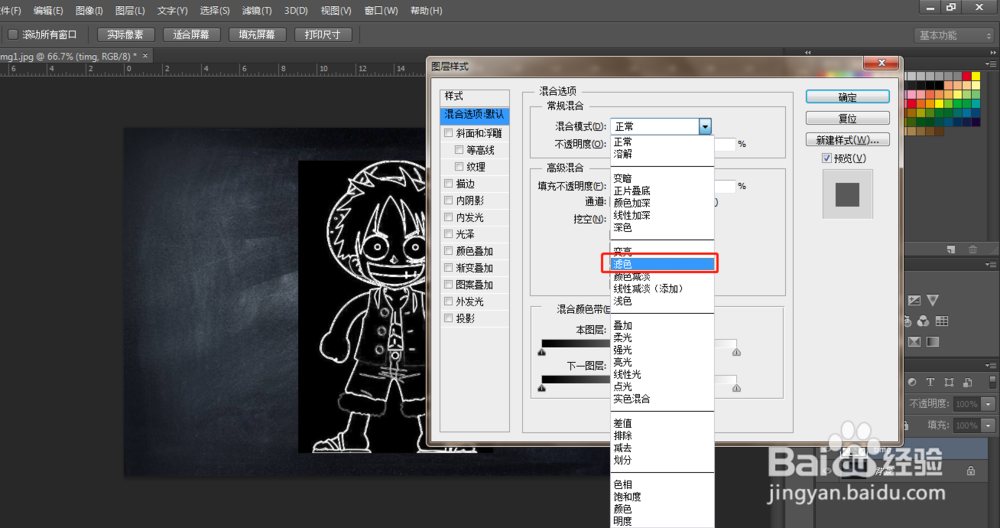Enable Contour sub-style checkbox
This screenshot has height=528, width=1000.
click(x=459, y=150)
